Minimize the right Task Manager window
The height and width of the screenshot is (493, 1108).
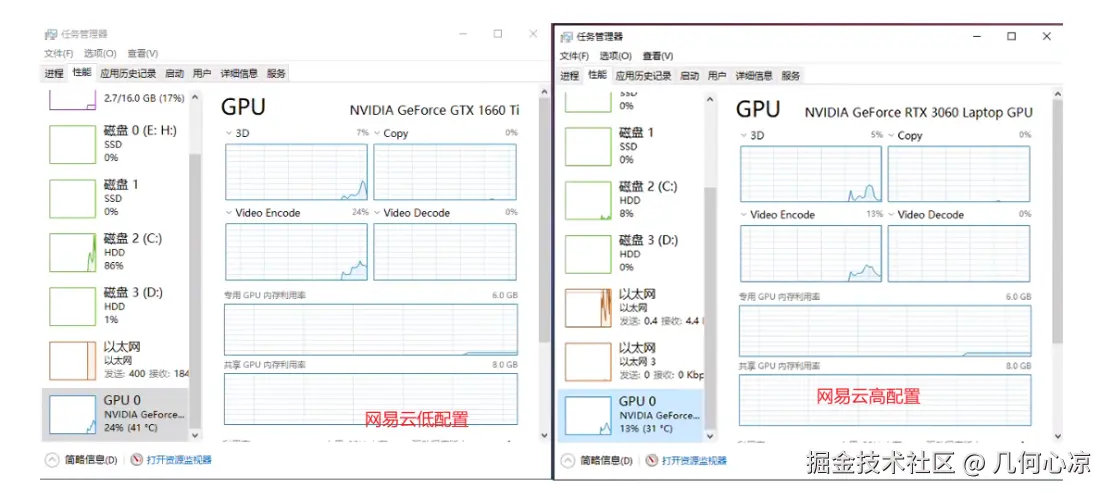pos(977,36)
